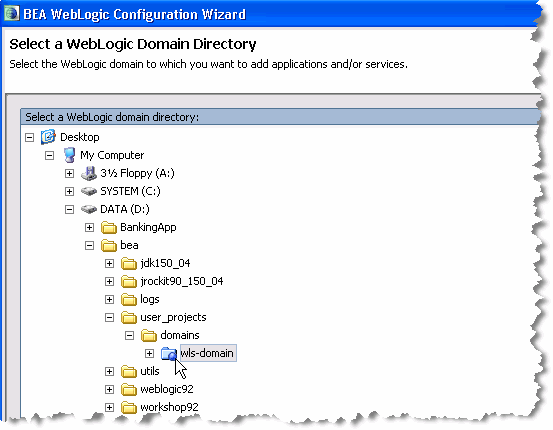
Task: Select the DATA (D:) label
Action: pyautogui.click(x=125, y=209)
